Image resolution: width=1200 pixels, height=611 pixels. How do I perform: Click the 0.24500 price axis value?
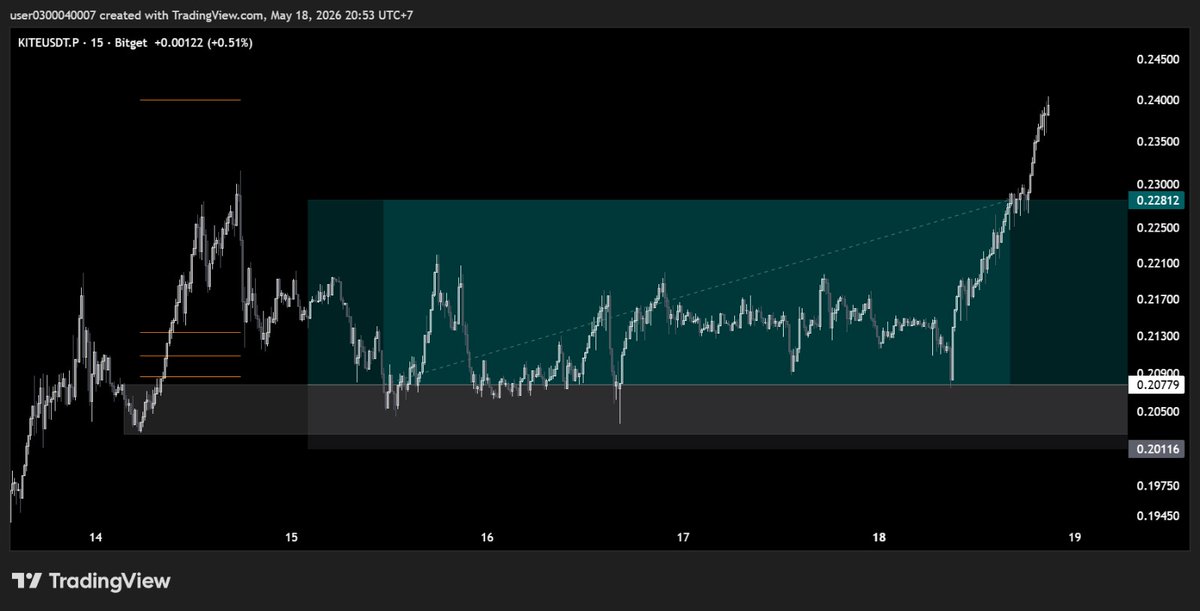[1158, 60]
